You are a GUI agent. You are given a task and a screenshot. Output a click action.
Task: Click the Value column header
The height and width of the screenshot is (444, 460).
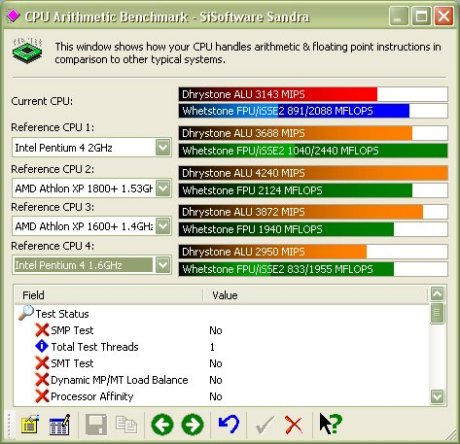(315, 295)
